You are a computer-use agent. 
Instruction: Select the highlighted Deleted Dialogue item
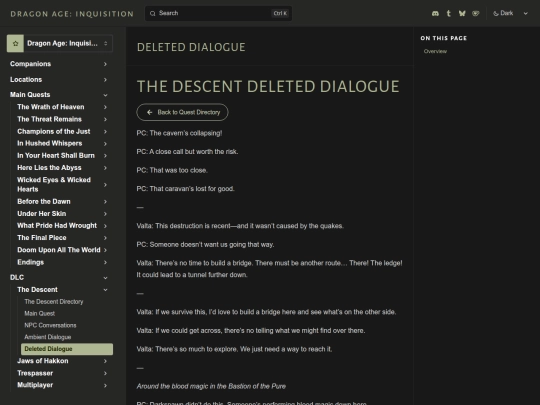coord(67,349)
